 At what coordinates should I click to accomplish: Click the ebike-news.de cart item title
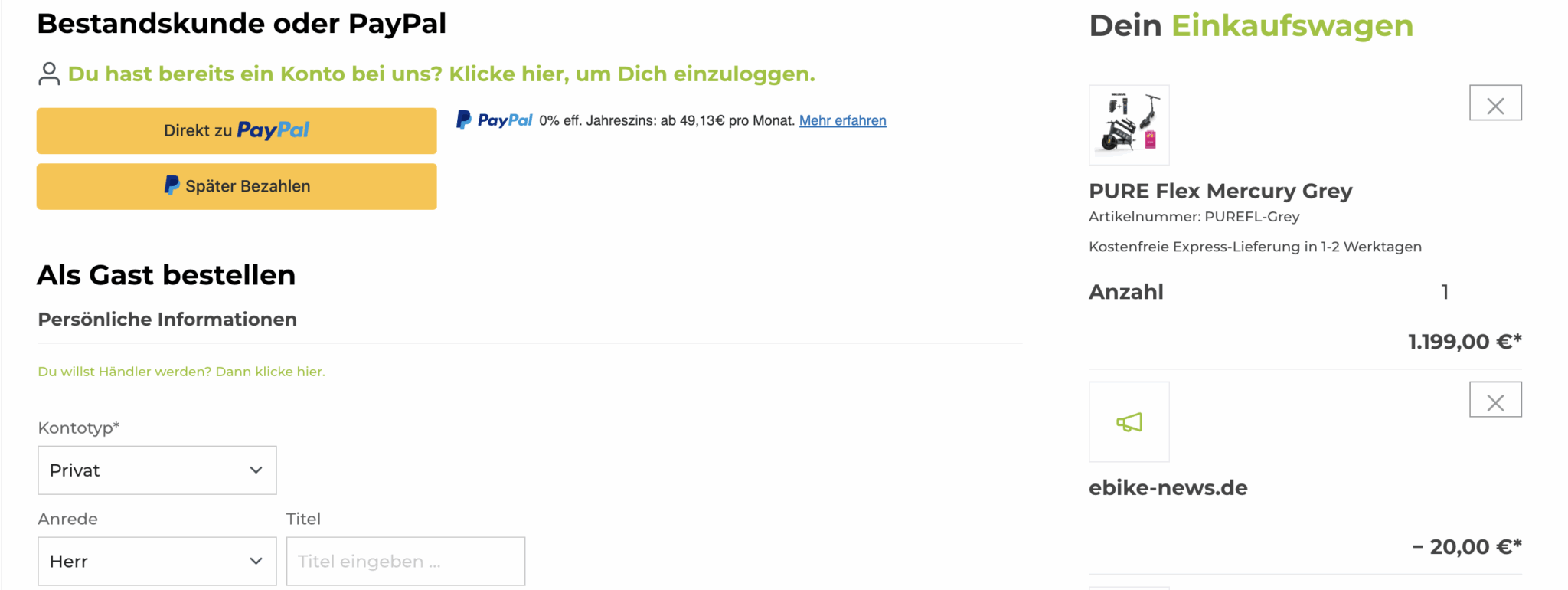coord(1168,488)
